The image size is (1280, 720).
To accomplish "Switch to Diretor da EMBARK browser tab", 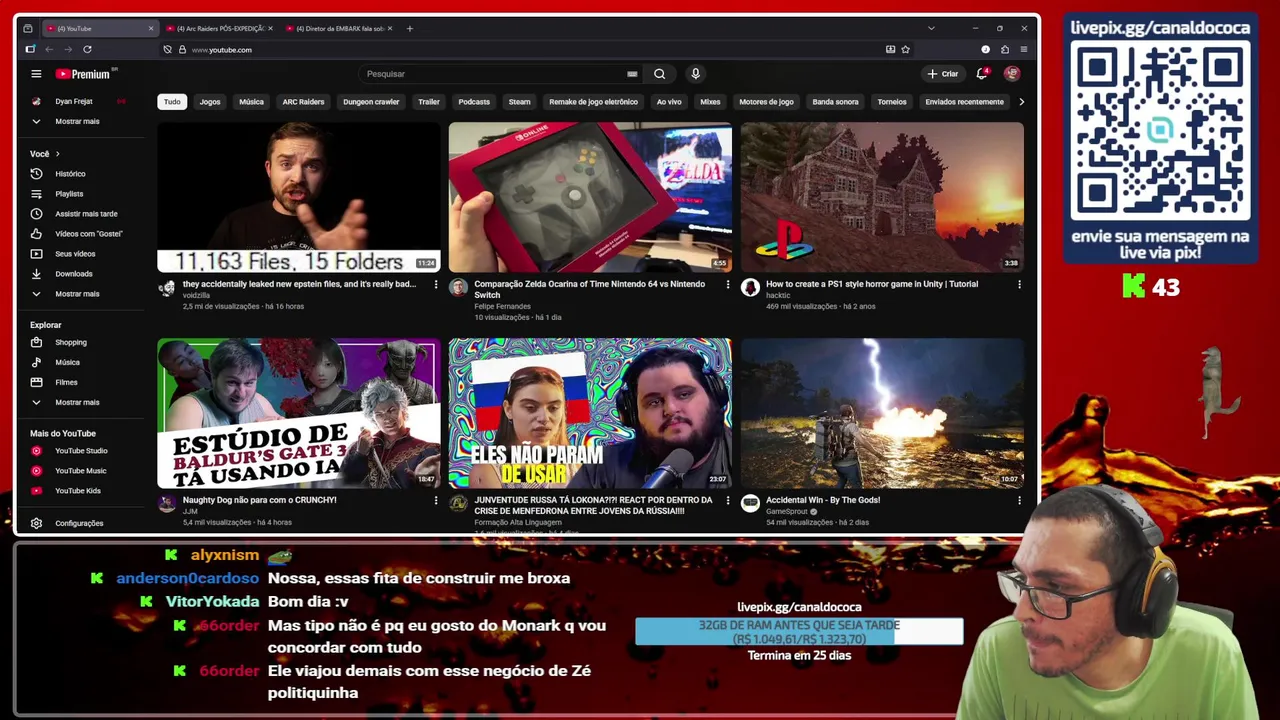I will 338,28.
